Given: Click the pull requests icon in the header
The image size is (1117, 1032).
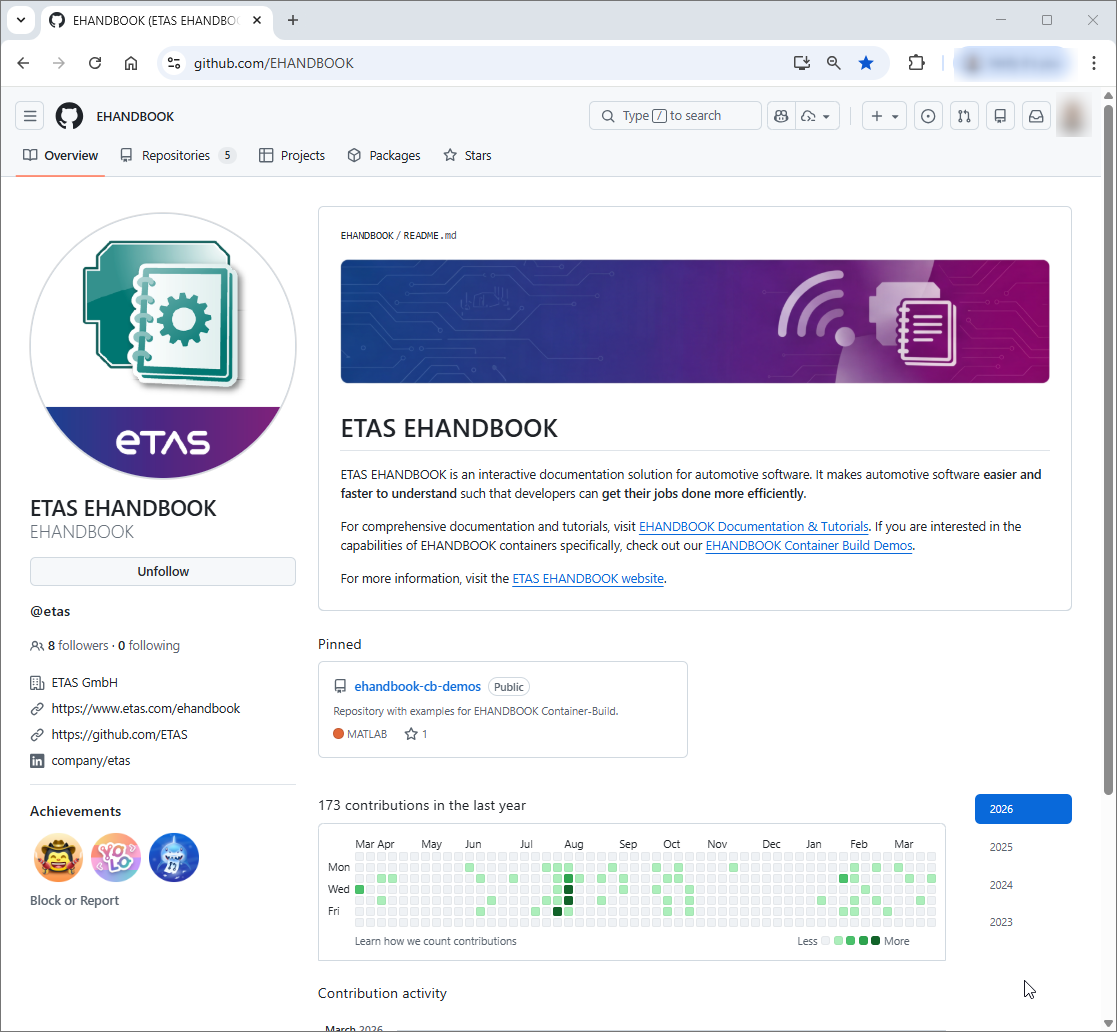Looking at the screenshot, I should point(964,115).
